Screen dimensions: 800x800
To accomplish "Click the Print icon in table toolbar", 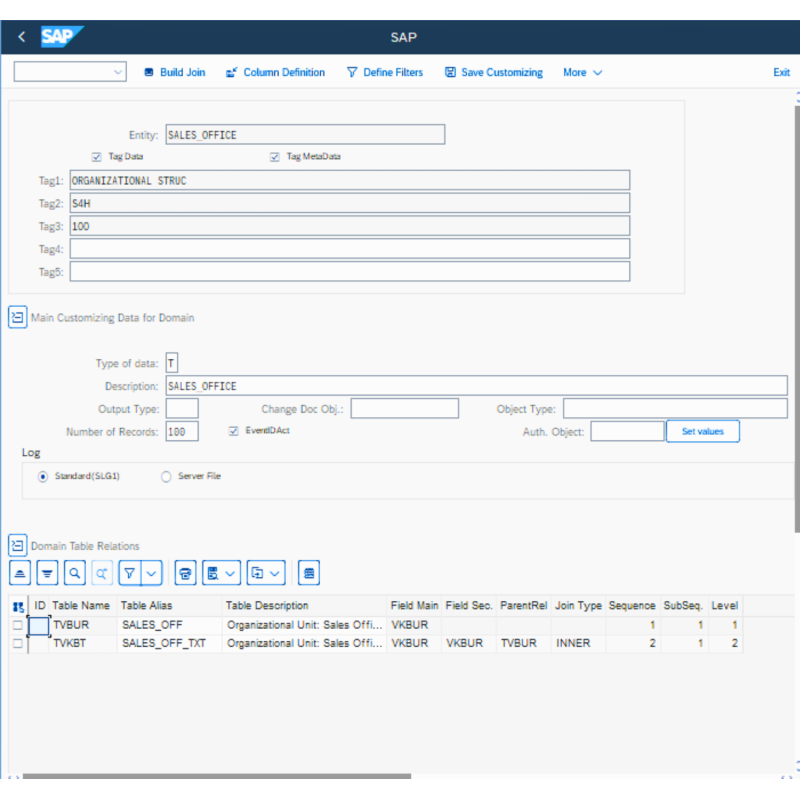I will [185, 573].
